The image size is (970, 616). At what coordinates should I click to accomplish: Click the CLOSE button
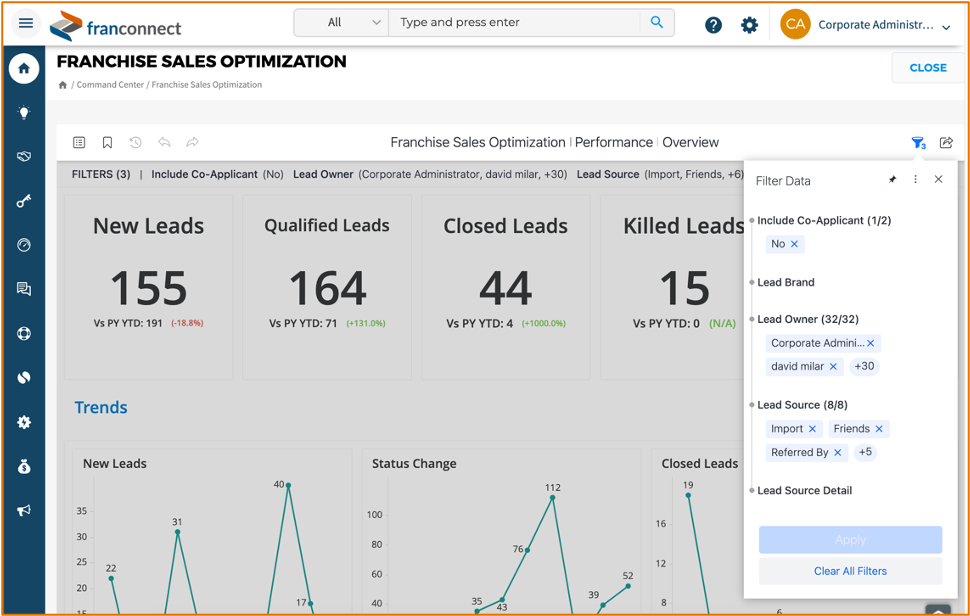click(928, 67)
